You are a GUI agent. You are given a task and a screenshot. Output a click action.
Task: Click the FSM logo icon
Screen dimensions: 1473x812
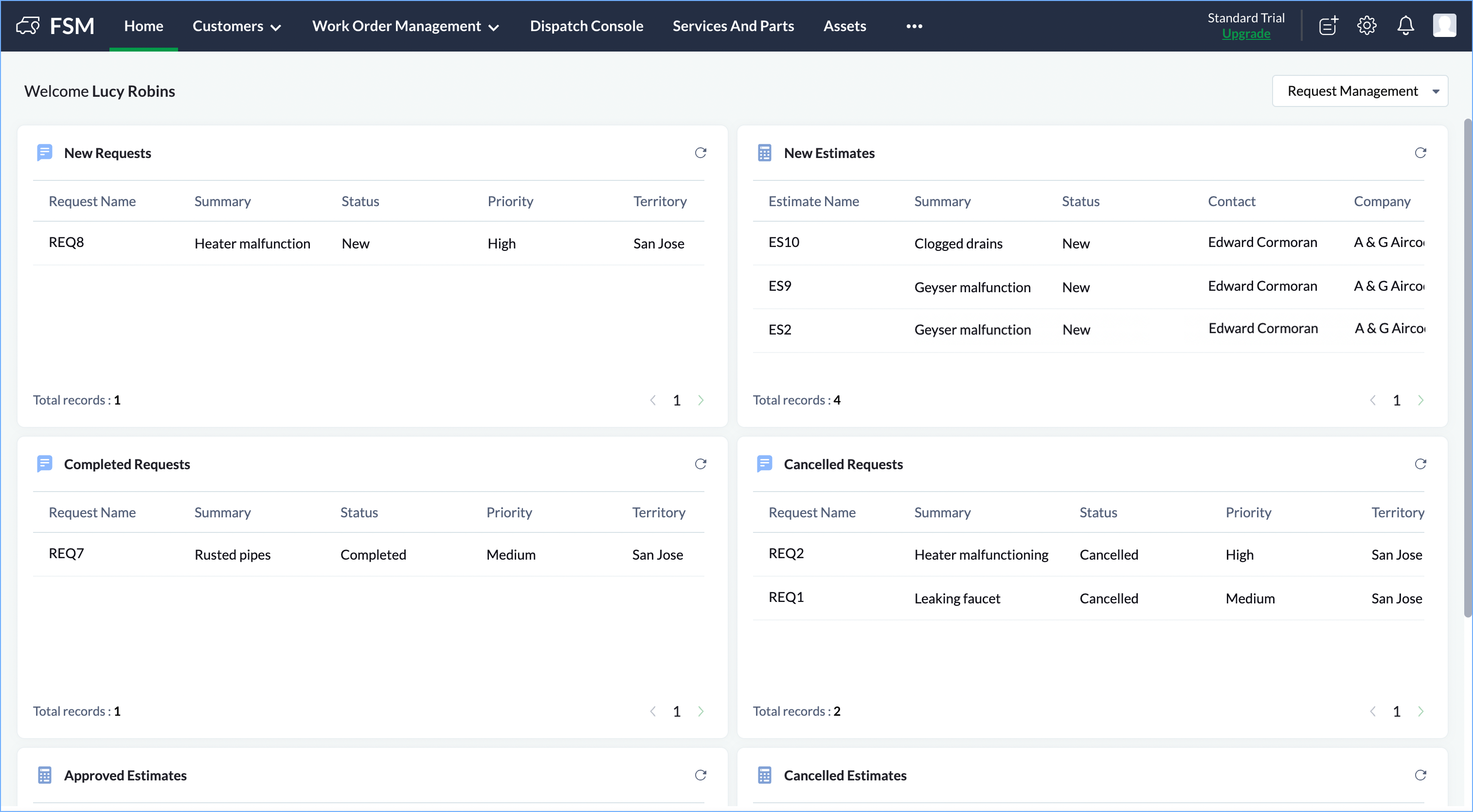click(27, 26)
